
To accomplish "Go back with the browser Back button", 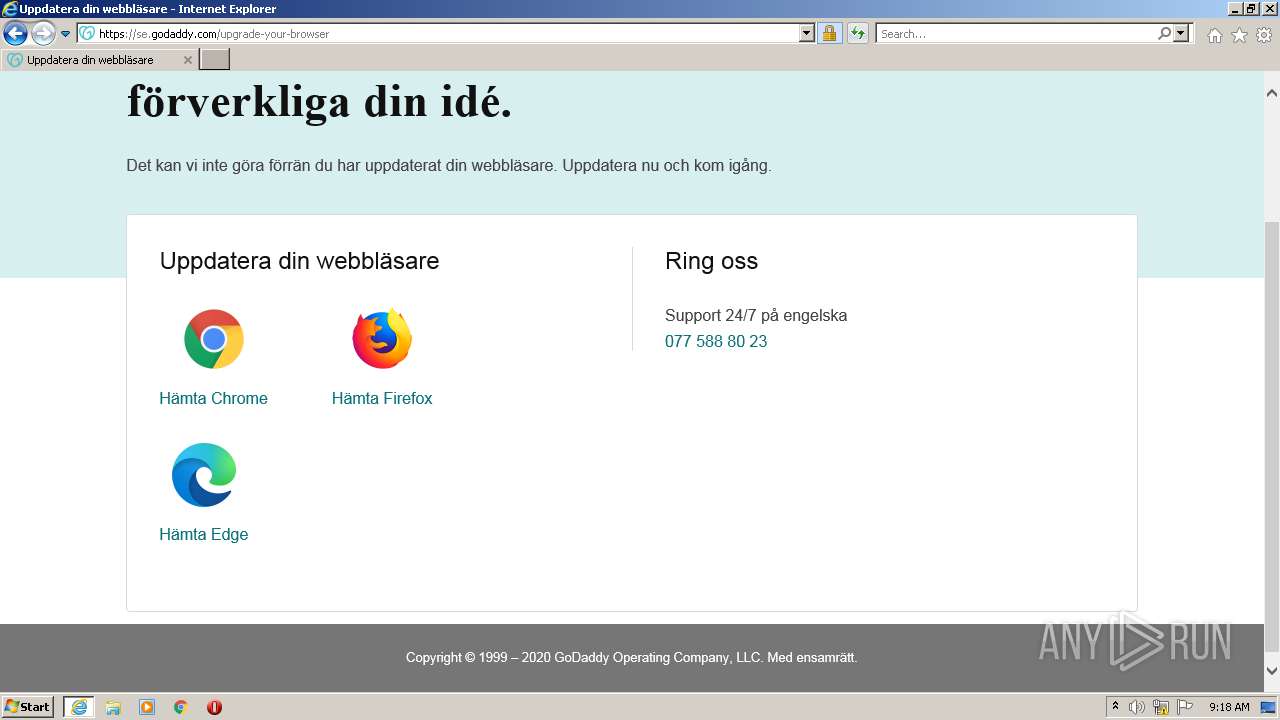I will (15, 34).
